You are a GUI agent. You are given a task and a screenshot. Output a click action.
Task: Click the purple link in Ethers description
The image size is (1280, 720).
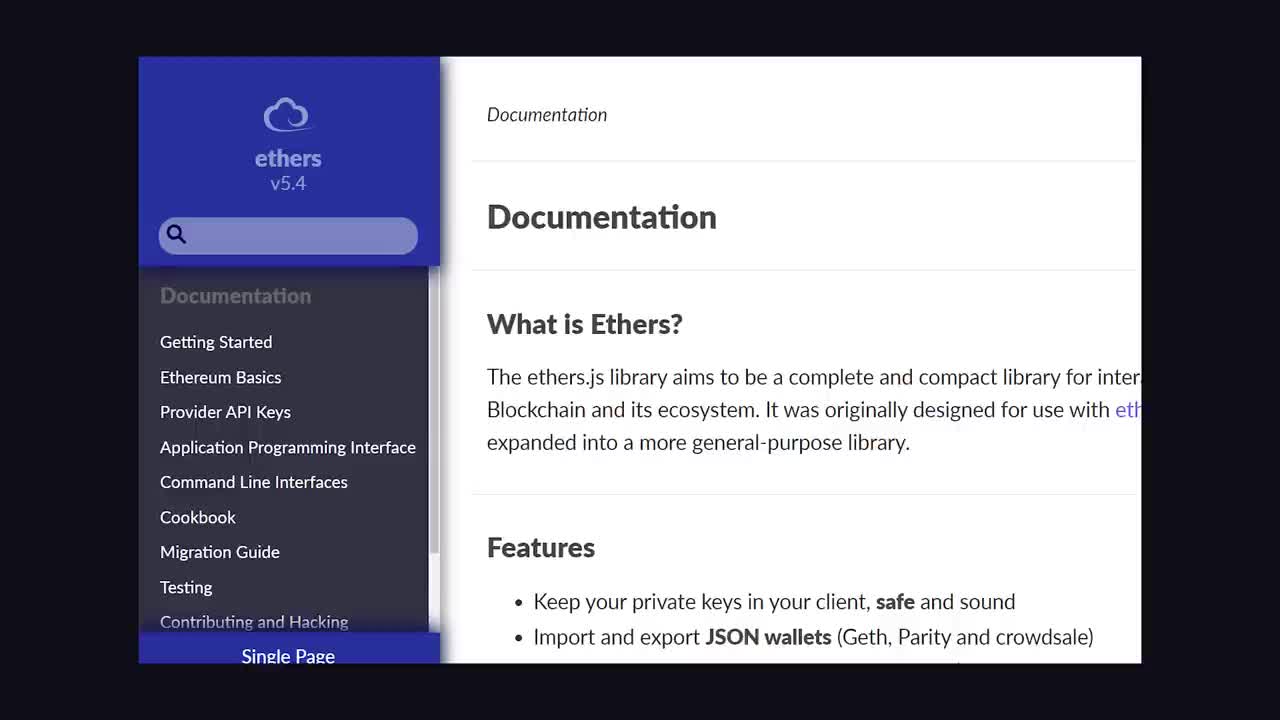(1128, 410)
